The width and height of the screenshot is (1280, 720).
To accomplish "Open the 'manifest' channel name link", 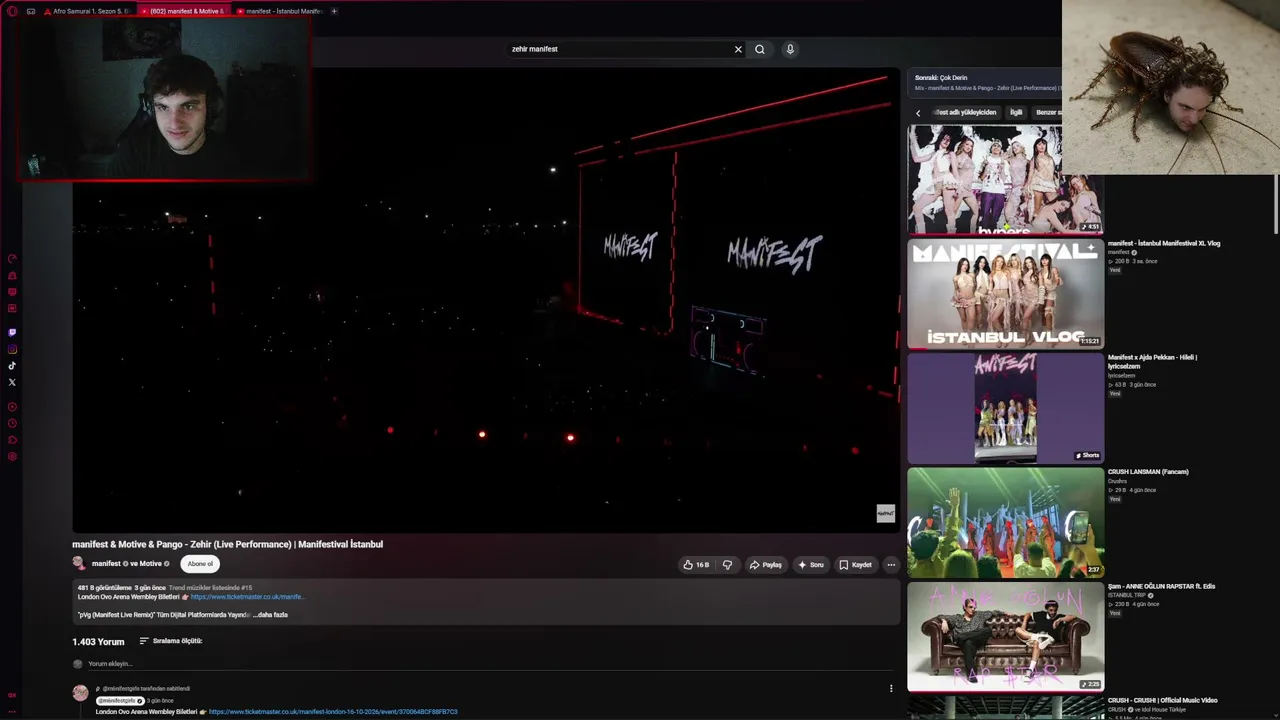I will (x=106, y=564).
